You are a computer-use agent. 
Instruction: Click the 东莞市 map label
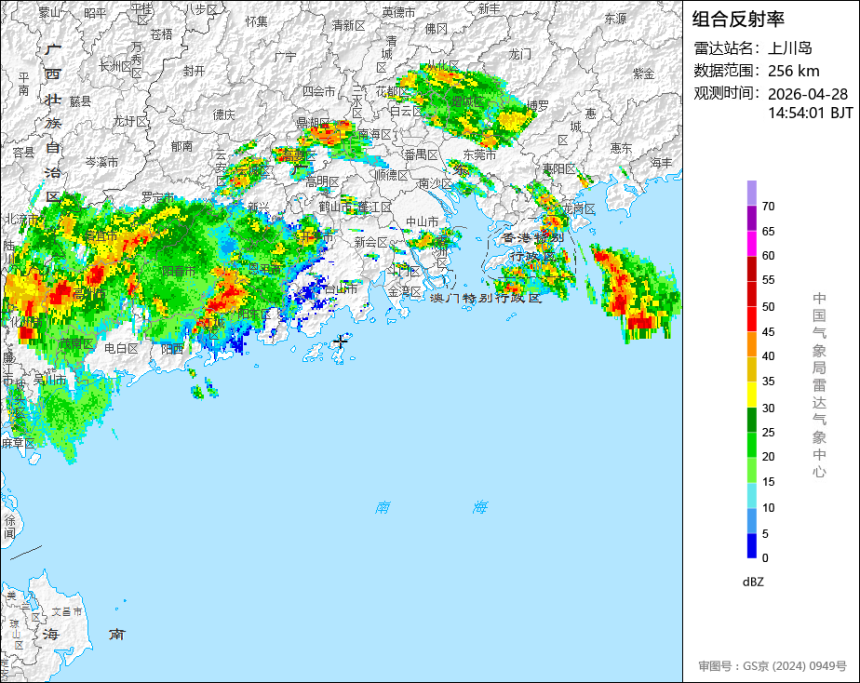point(479,155)
